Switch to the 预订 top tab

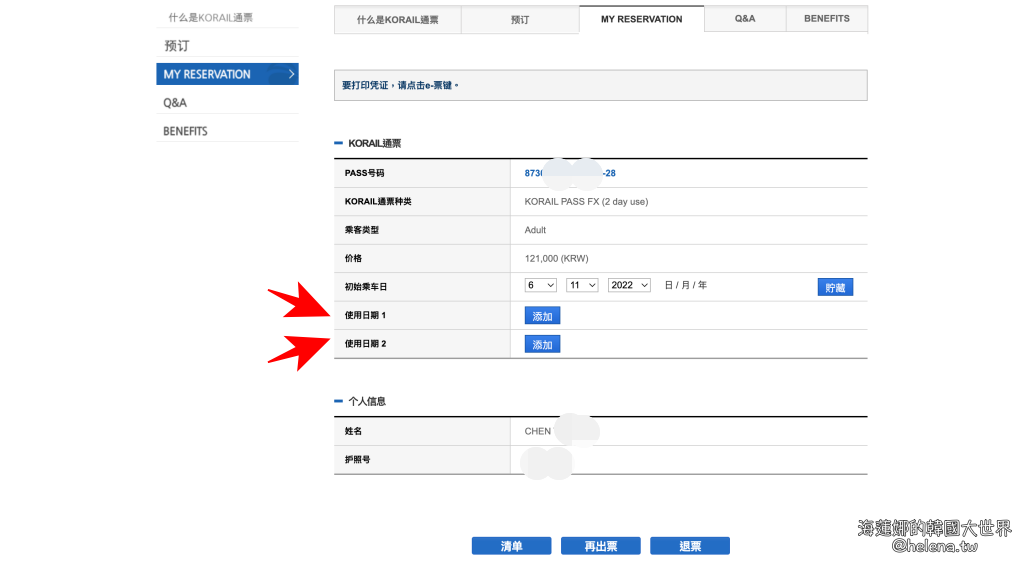pos(520,19)
